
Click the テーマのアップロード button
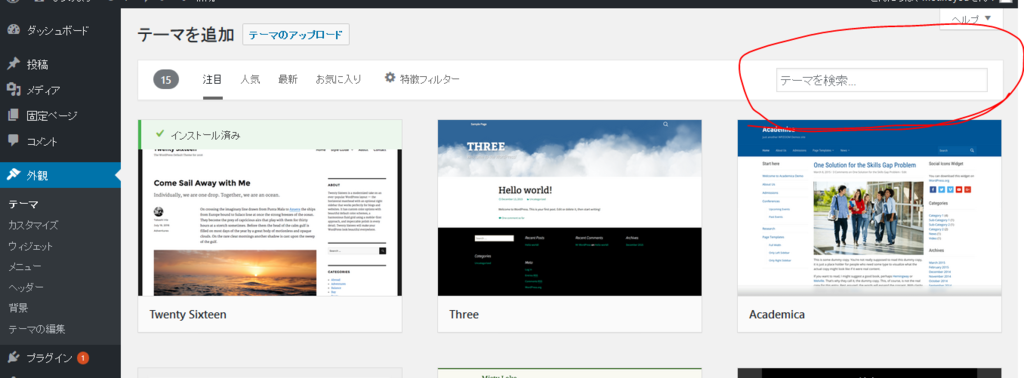tap(296, 35)
